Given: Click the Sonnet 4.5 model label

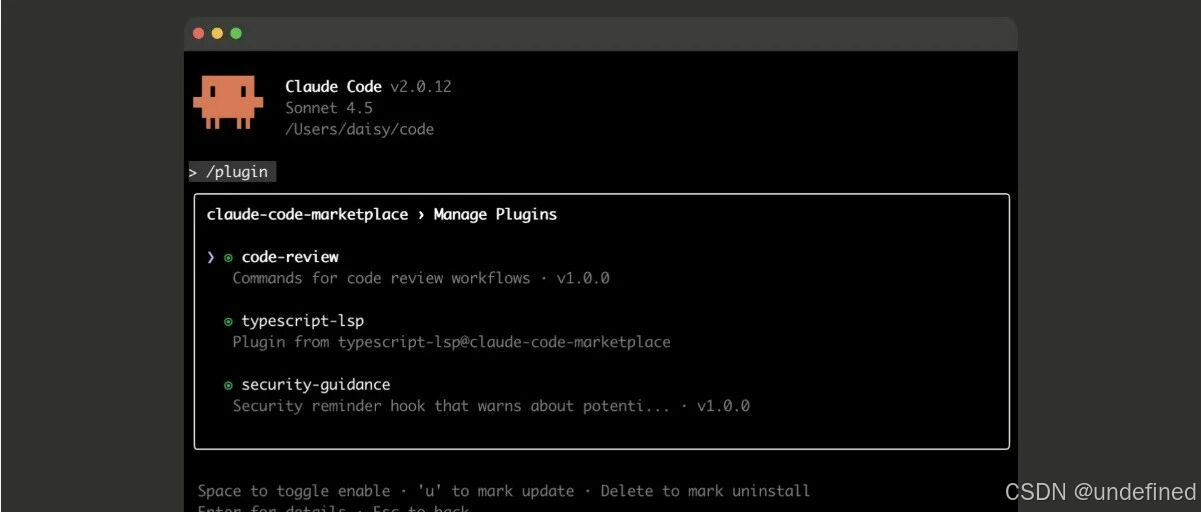Looking at the screenshot, I should coord(328,108).
